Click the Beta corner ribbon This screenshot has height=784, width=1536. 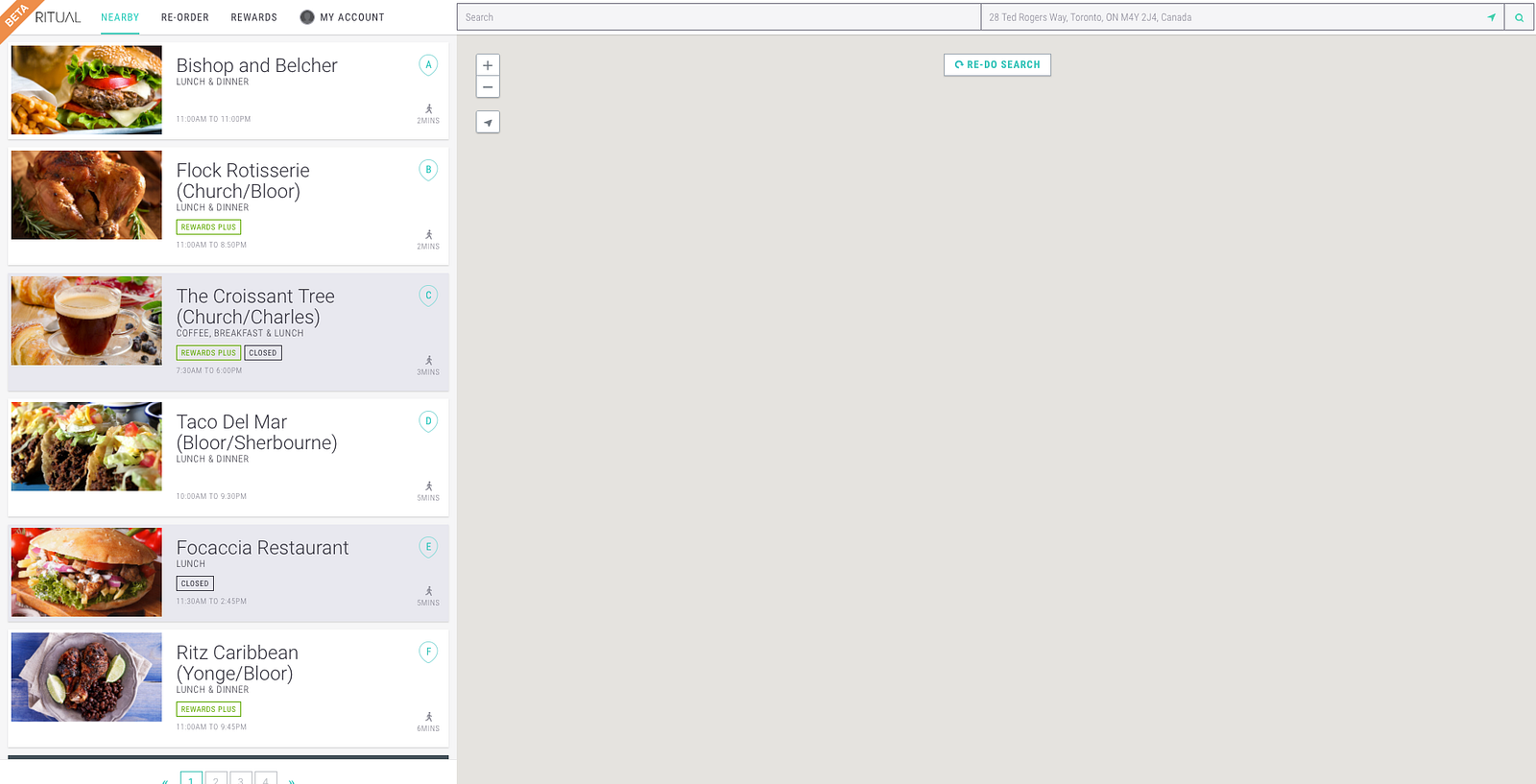tap(16, 16)
